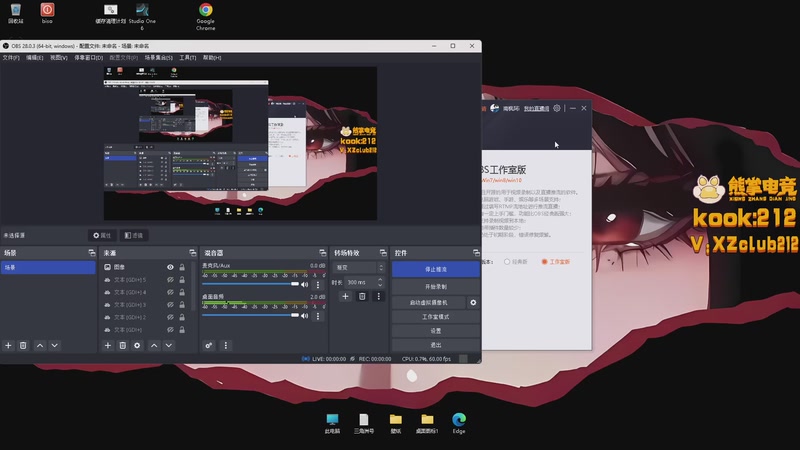Open the 麦克风/Aux three-dot options menu

[x=318, y=285]
